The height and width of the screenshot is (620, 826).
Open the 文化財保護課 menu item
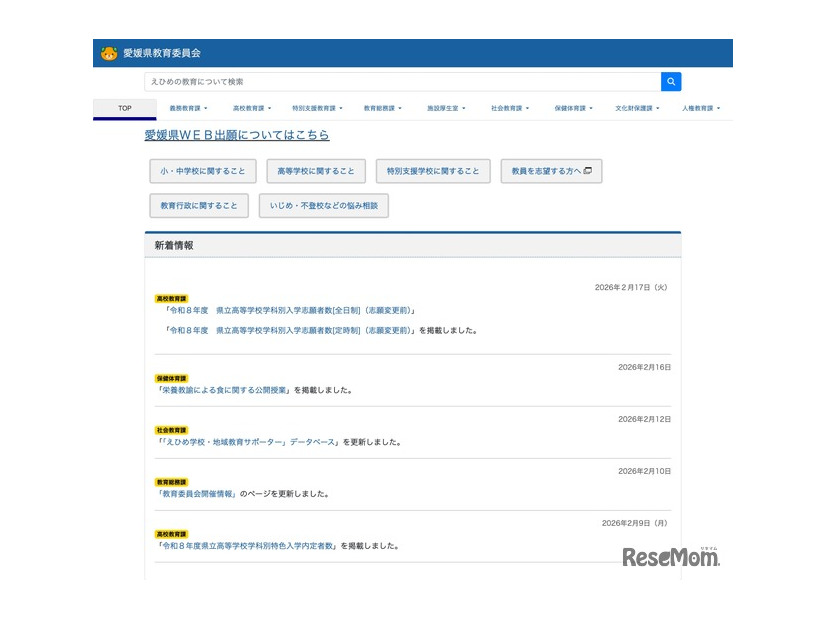pyautogui.click(x=636, y=108)
